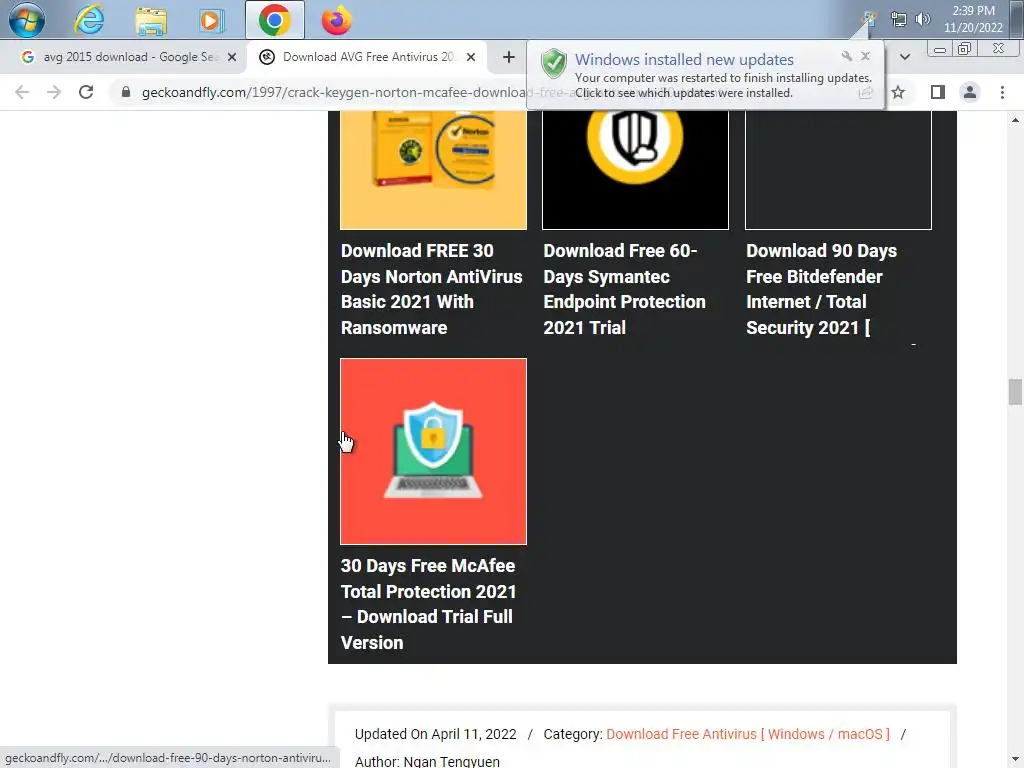Screen dimensions: 1024x768
Task: Dismiss the Windows updates notification
Action: pos(865,56)
